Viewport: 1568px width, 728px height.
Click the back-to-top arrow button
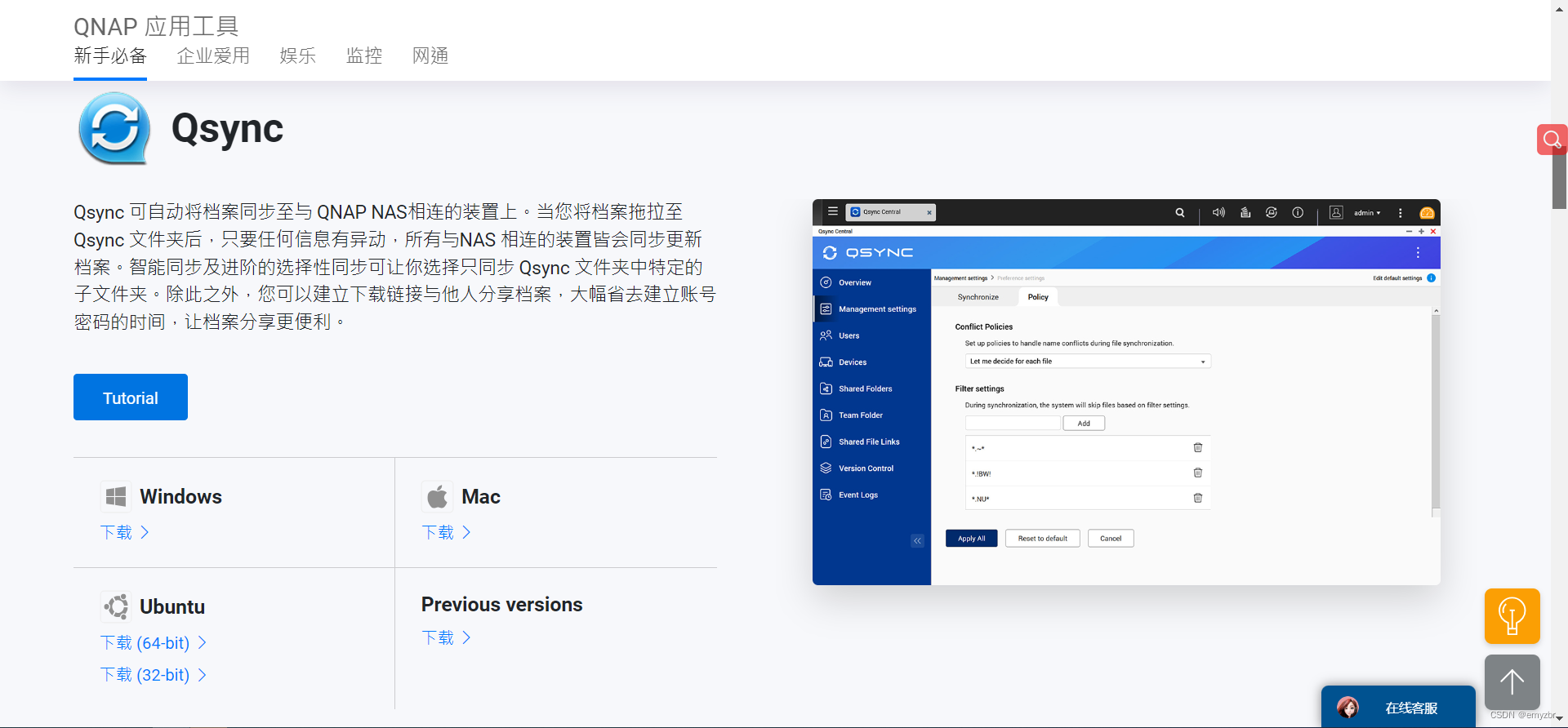pyautogui.click(x=1512, y=682)
